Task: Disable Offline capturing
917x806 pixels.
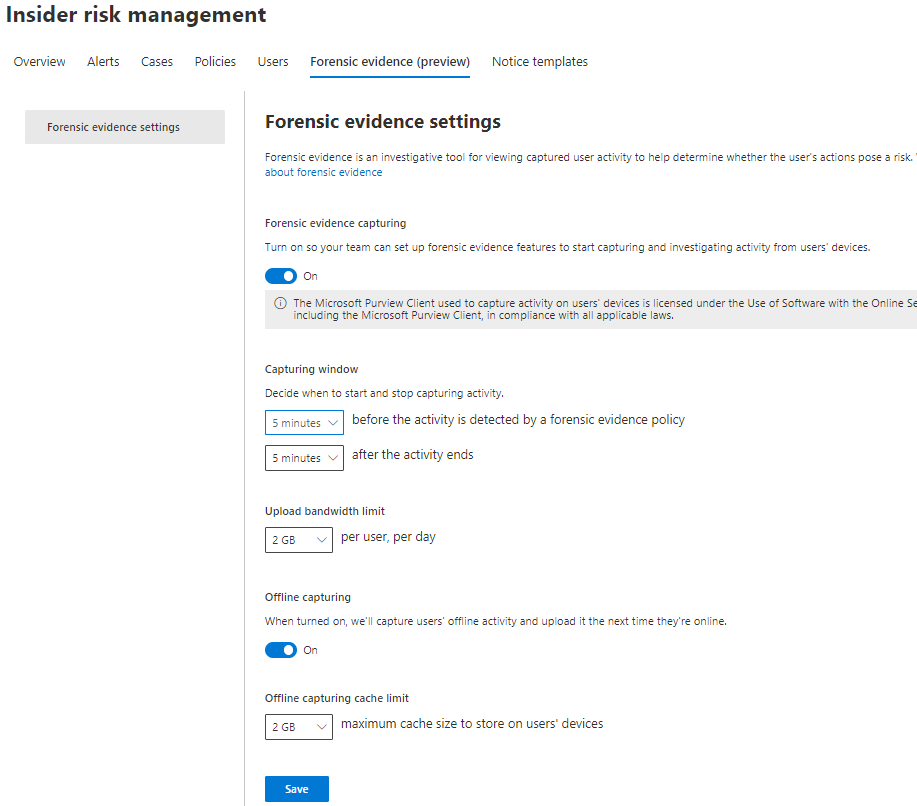Action: (x=280, y=649)
